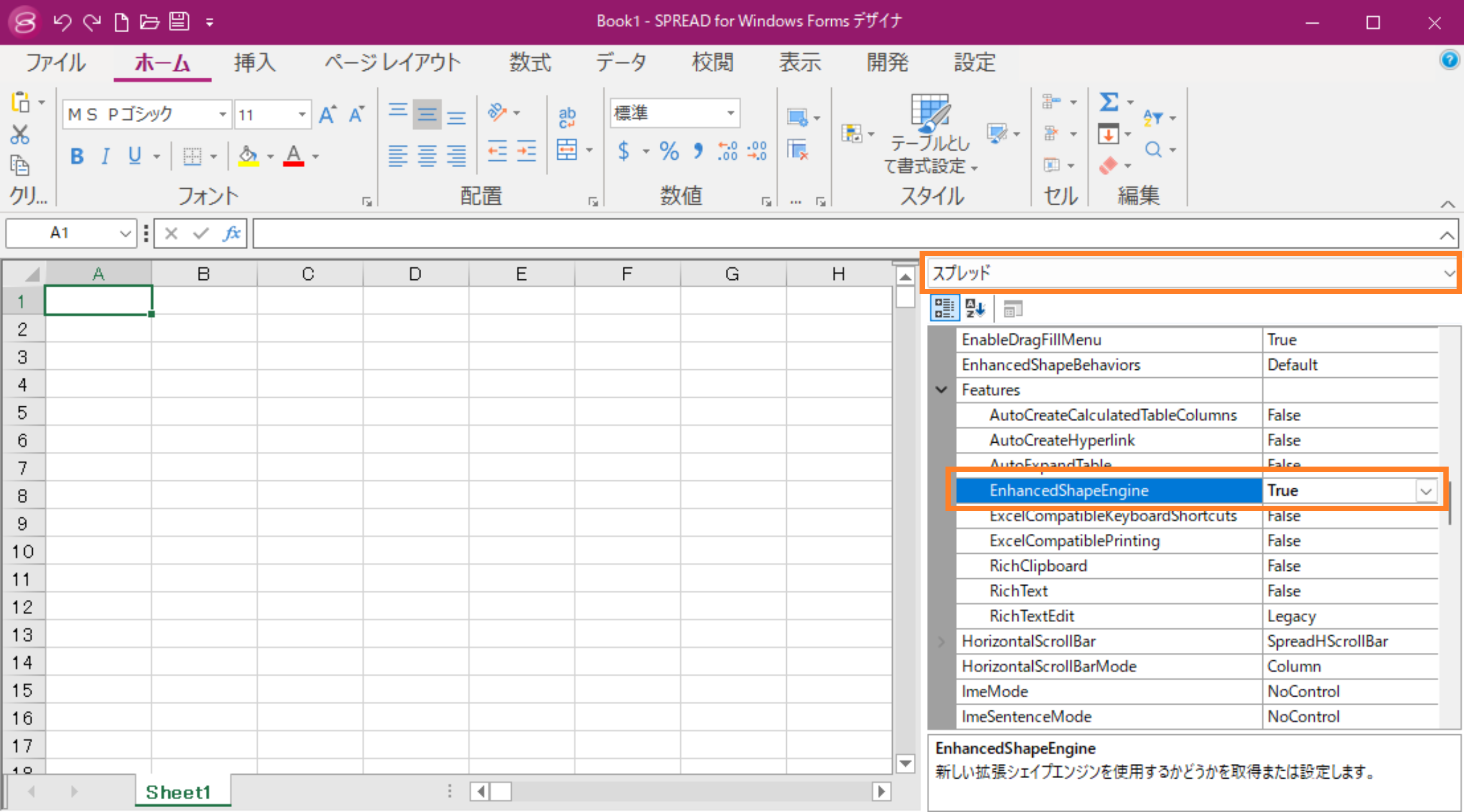This screenshot has height=812, width=1464.
Task: Open the Name Box dropdown arrow
Action: (x=125, y=233)
